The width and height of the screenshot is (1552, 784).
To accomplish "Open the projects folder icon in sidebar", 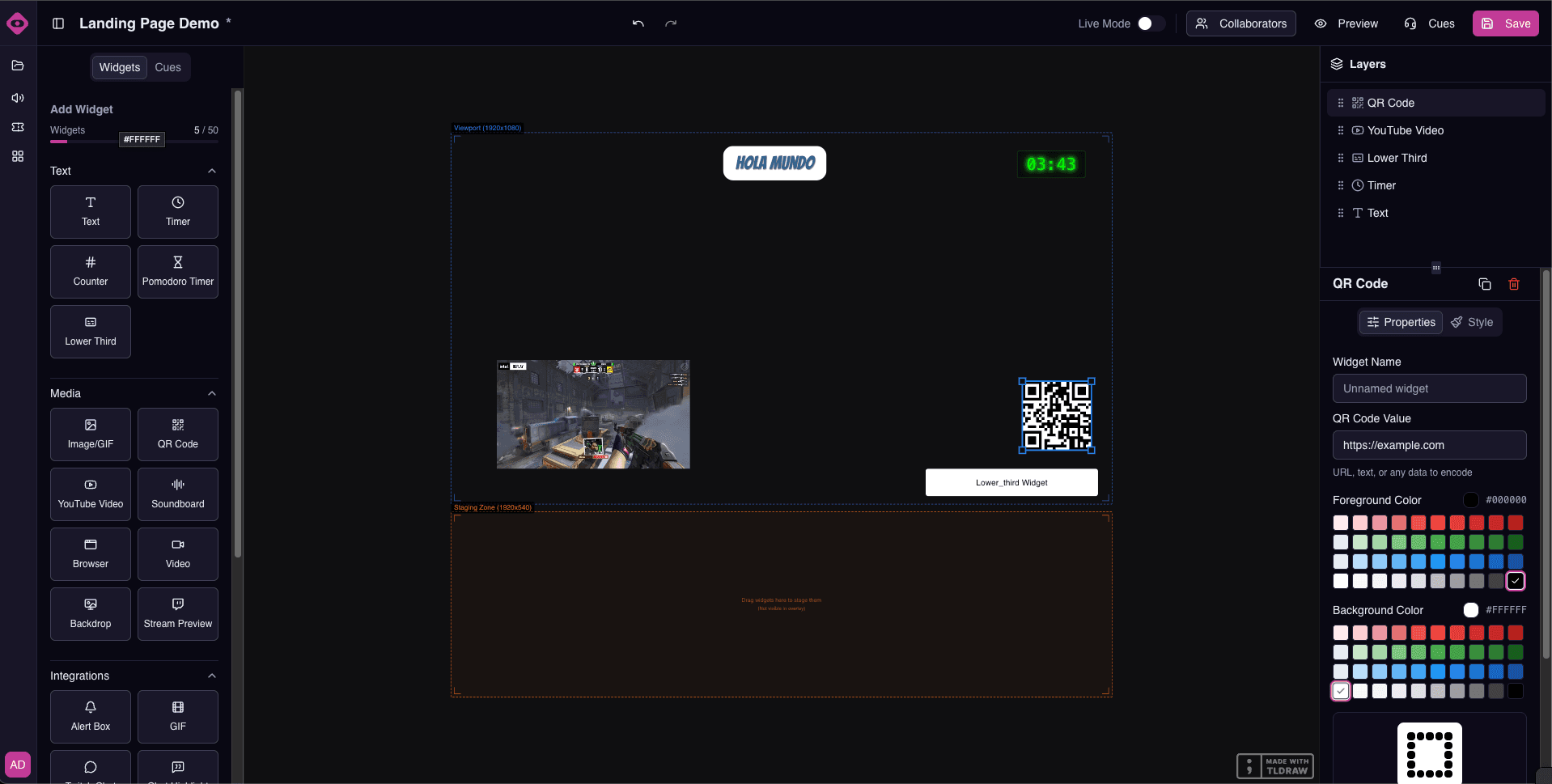I will click(17, 66).
